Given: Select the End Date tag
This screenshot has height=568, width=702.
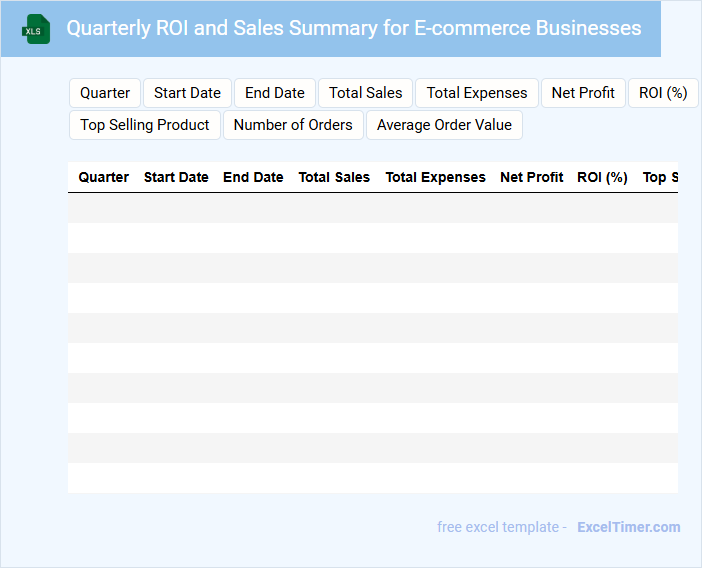Looking at the screenshot, I should point(275,93).
